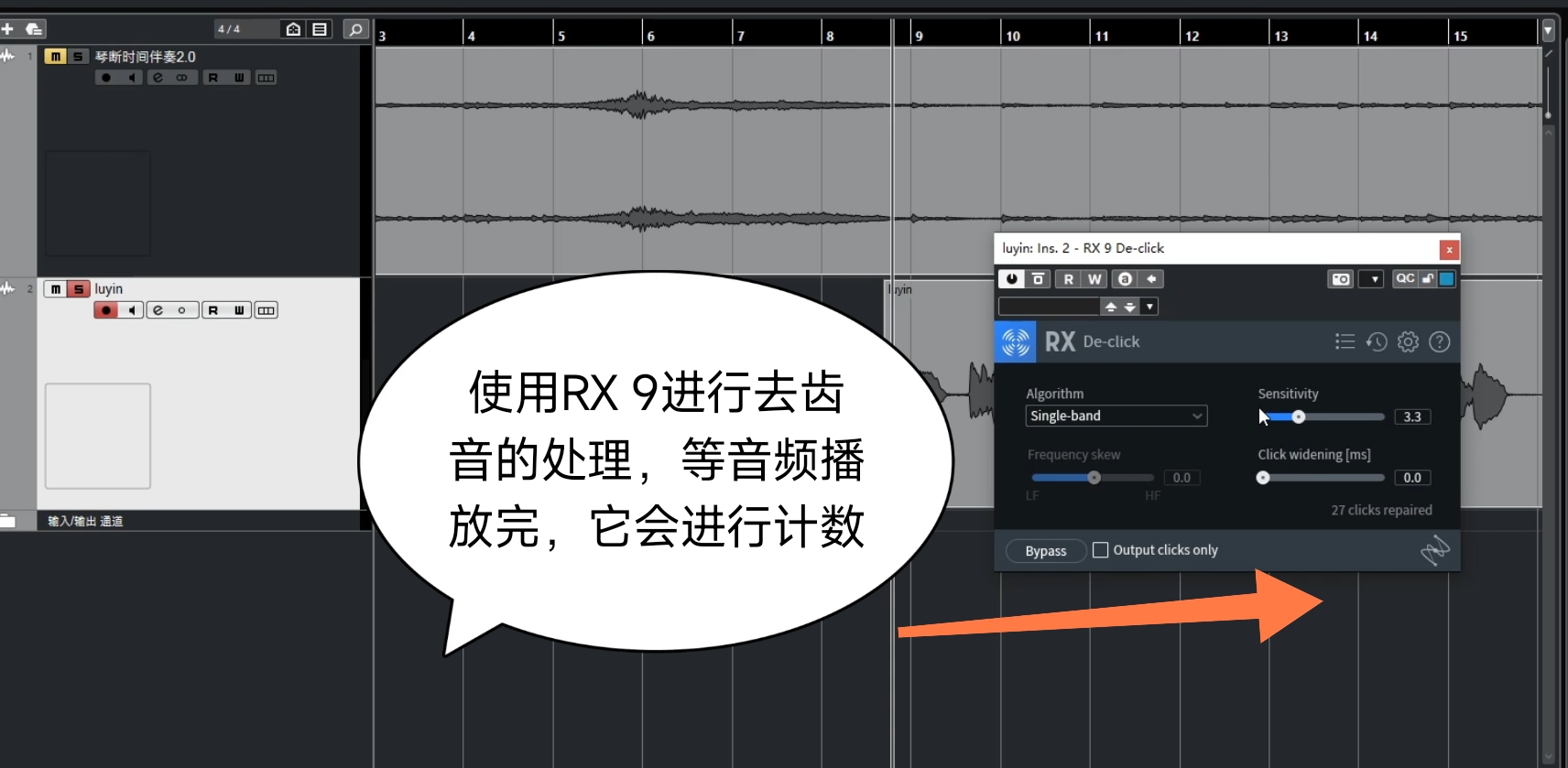Image resolution: width=1568 pixels, height=768 pixels.
Task: Click the plugin preset name field
Action: pos(1049,307)
